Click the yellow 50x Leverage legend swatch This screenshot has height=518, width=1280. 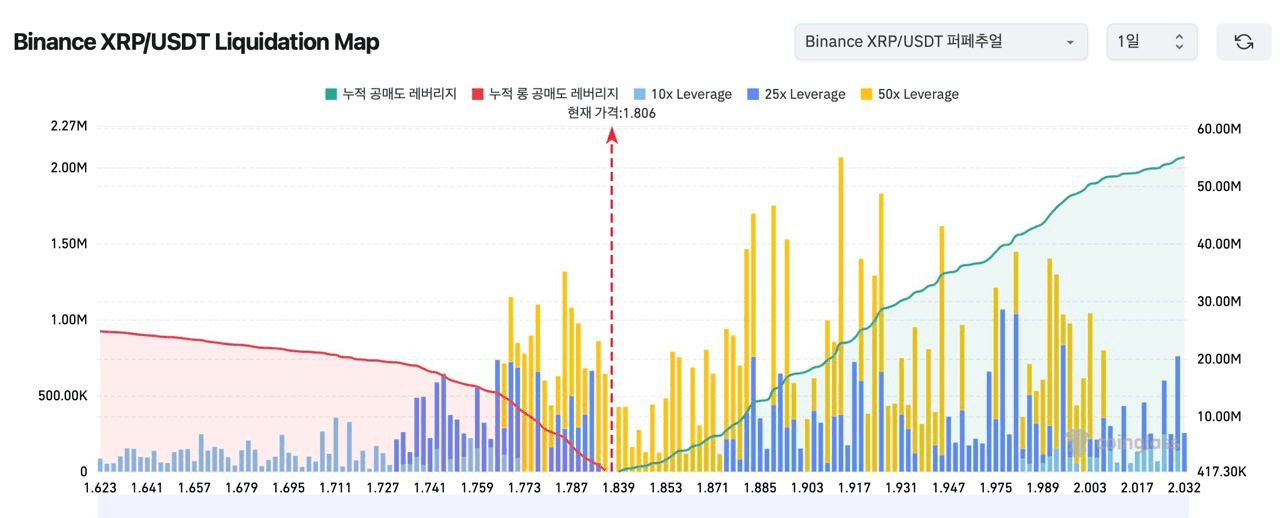(x=866, y=94)
